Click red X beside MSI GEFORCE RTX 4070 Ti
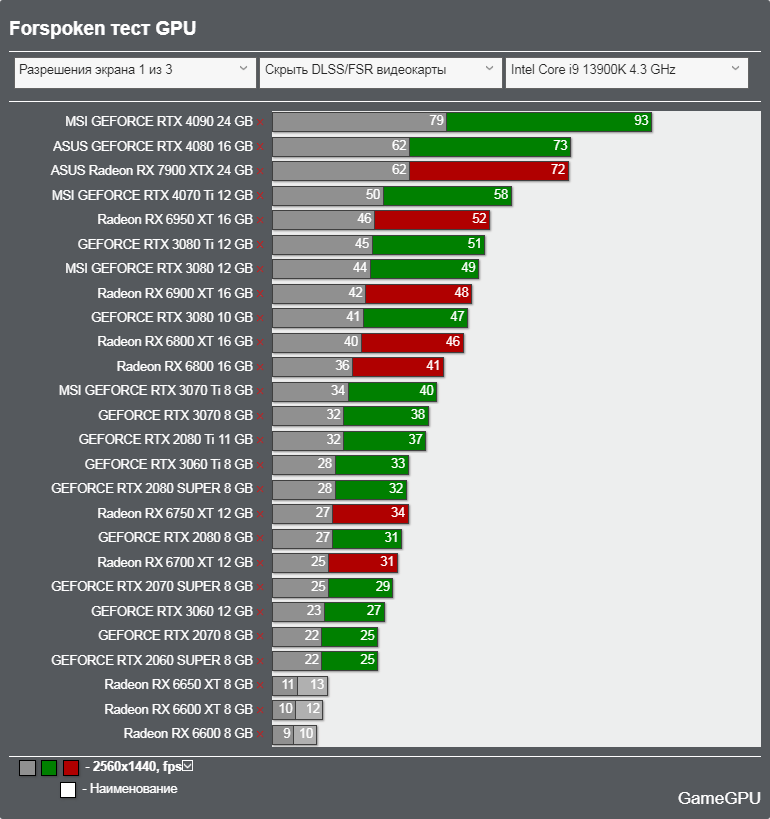 point(260,196)
